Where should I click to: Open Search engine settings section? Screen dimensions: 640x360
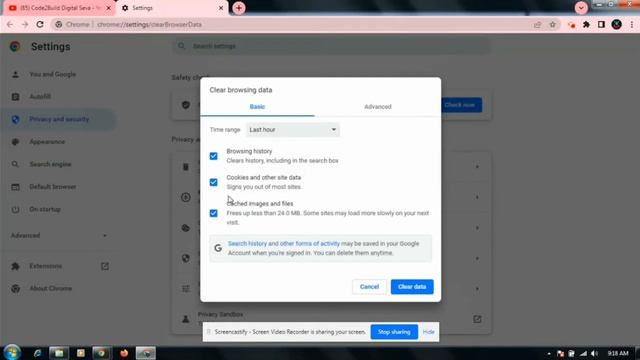(50, 164)
